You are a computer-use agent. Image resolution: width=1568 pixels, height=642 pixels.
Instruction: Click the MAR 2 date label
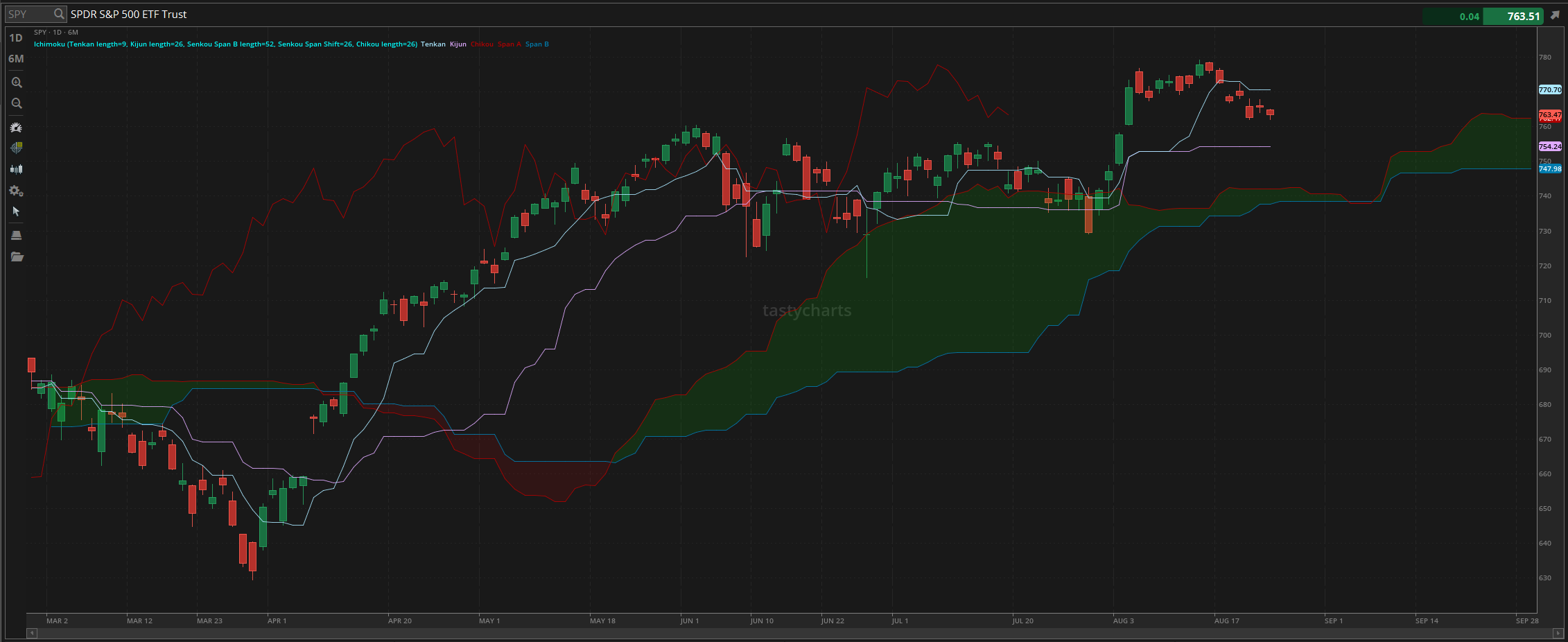[57, 621]
